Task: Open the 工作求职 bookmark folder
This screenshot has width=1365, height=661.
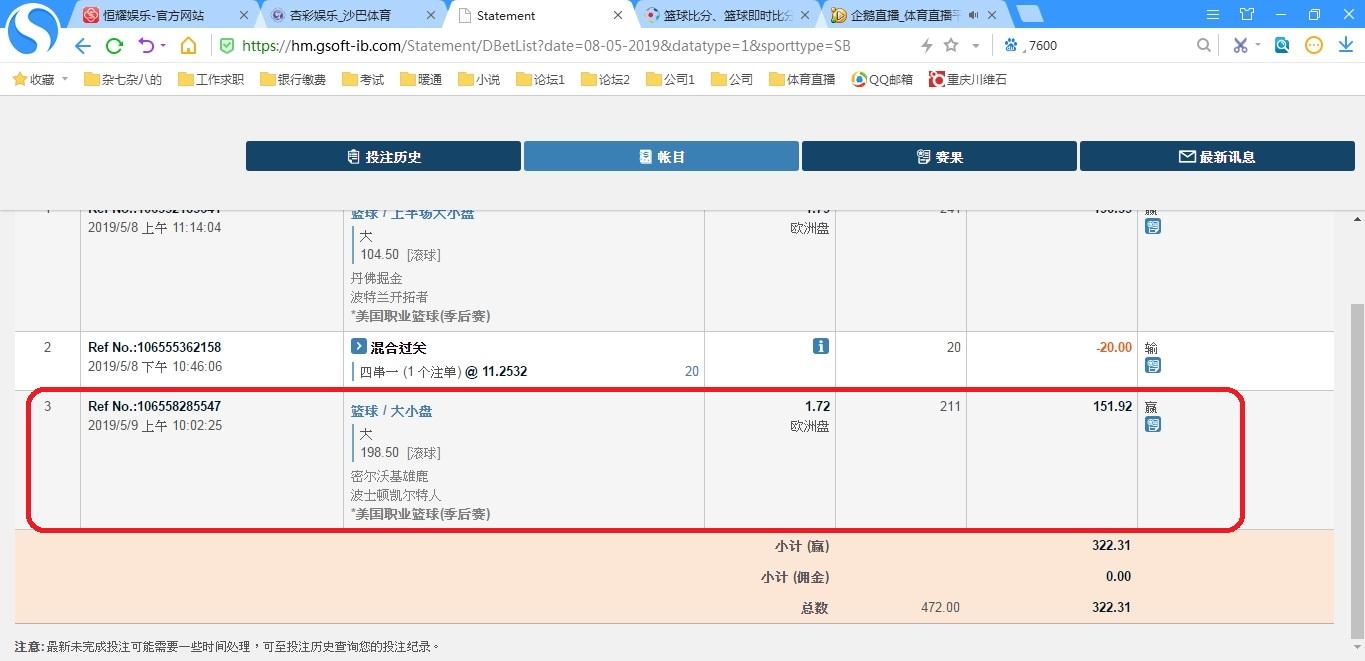Action: (x=210, y=79)
